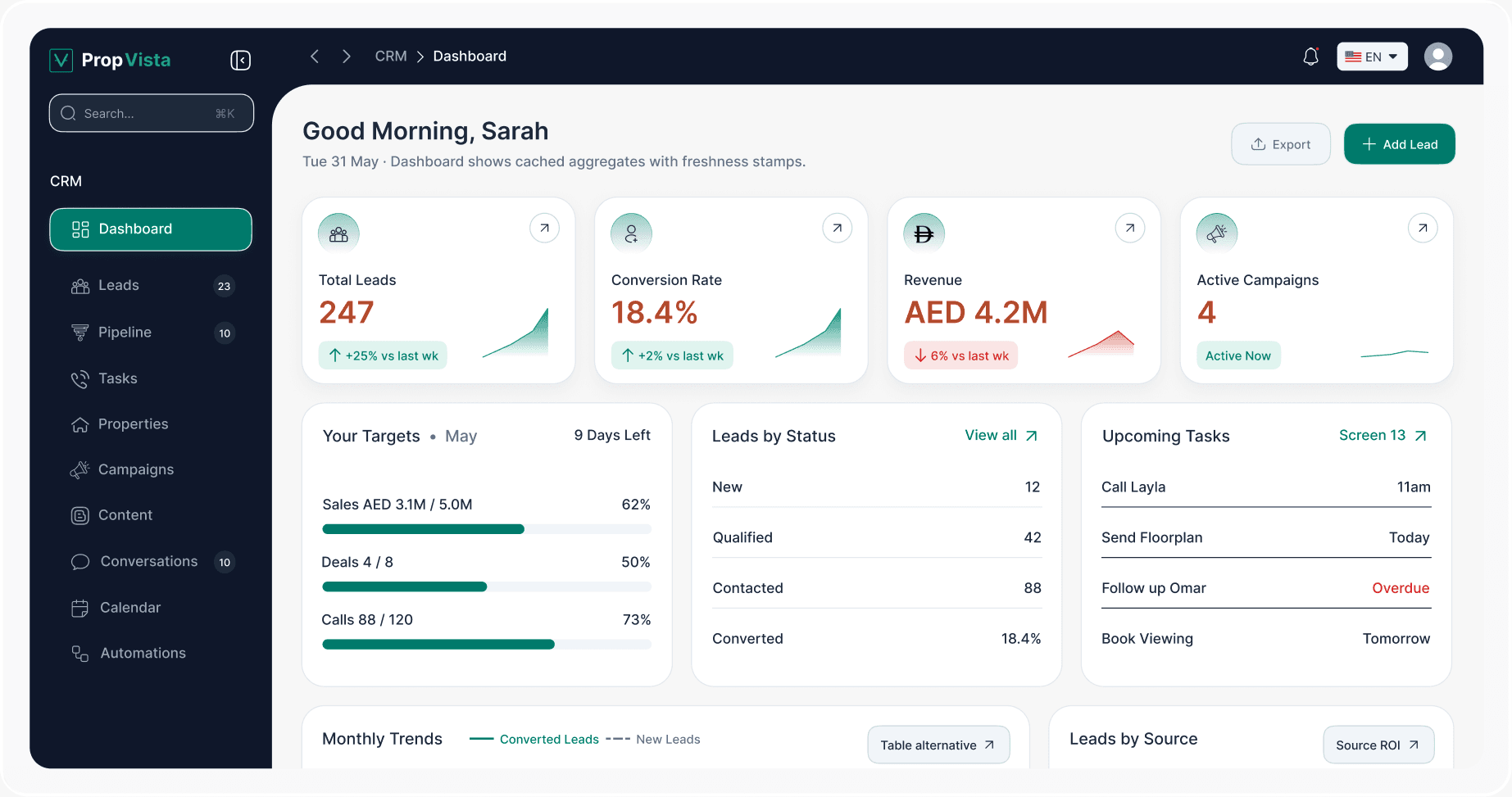Click the search magnifier icon
1512x797 pixels.
click(x=69, y=113)
